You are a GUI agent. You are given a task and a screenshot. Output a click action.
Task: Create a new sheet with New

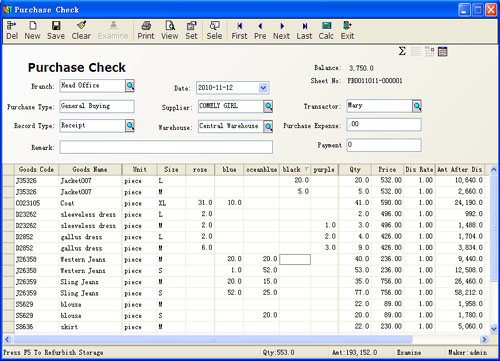coord(32,30)
